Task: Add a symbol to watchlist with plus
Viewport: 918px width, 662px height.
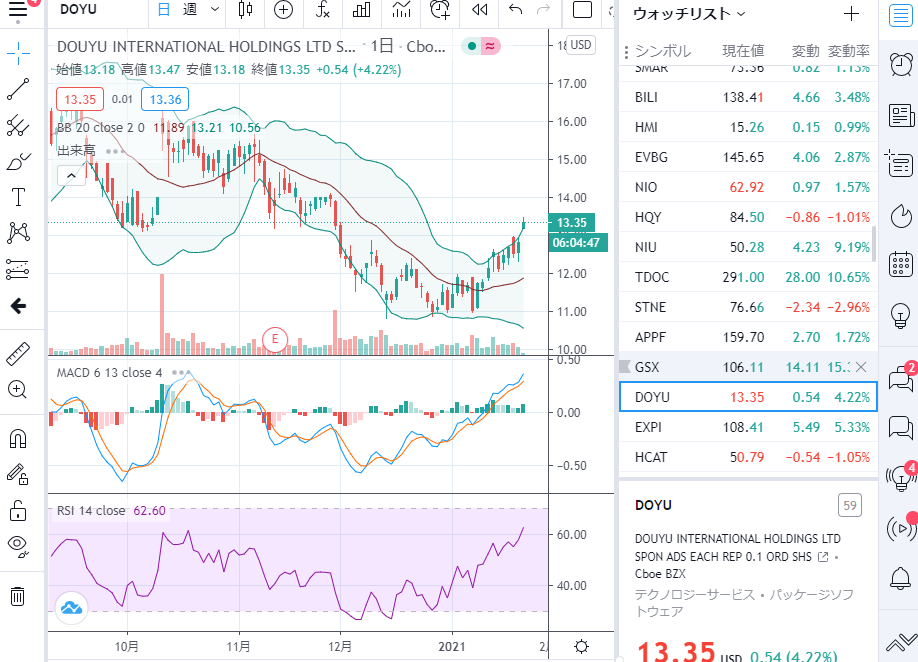Action: click(851, 14)
